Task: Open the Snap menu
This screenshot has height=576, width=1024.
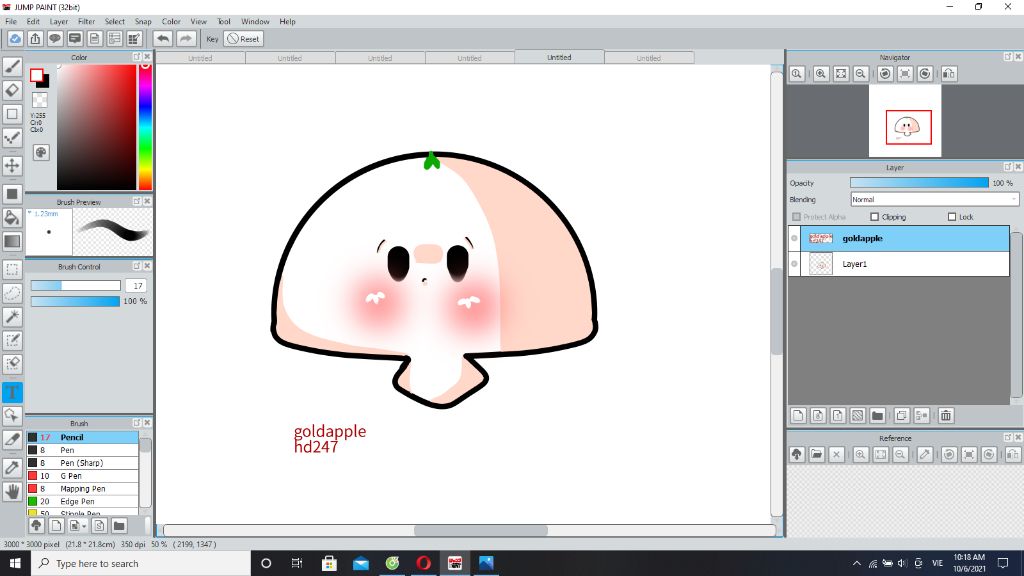Action: pyautogui.click(x=143, y=22)
